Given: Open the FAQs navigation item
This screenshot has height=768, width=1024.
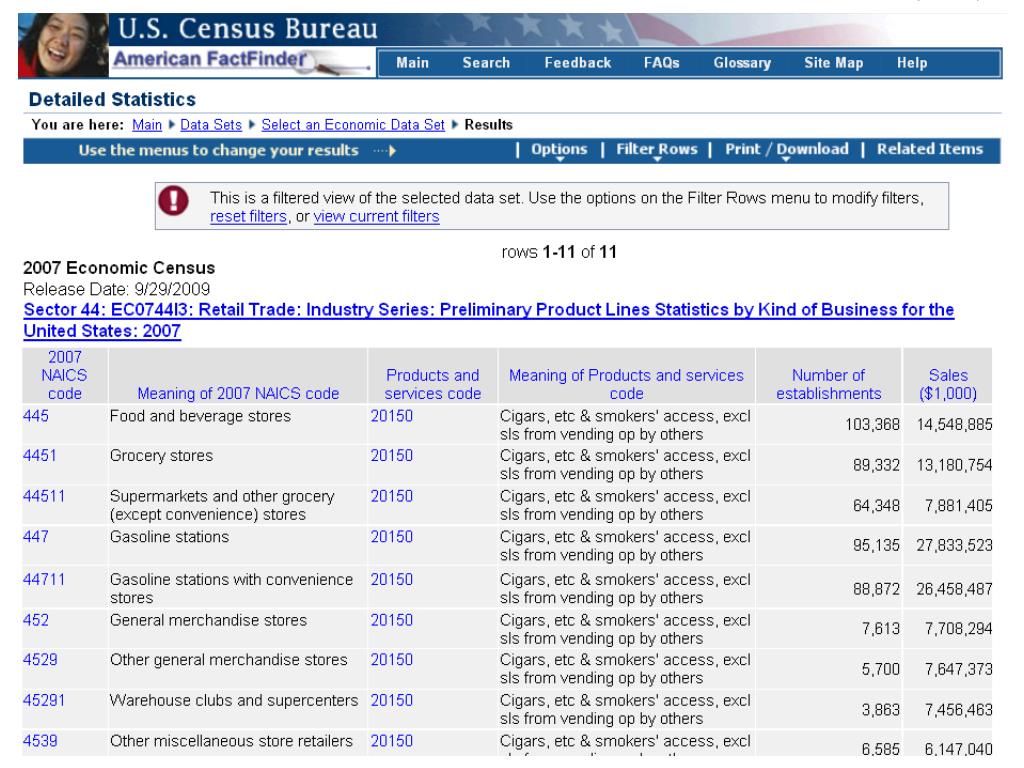Looking at the screenshot, I should tap(662, 63).
